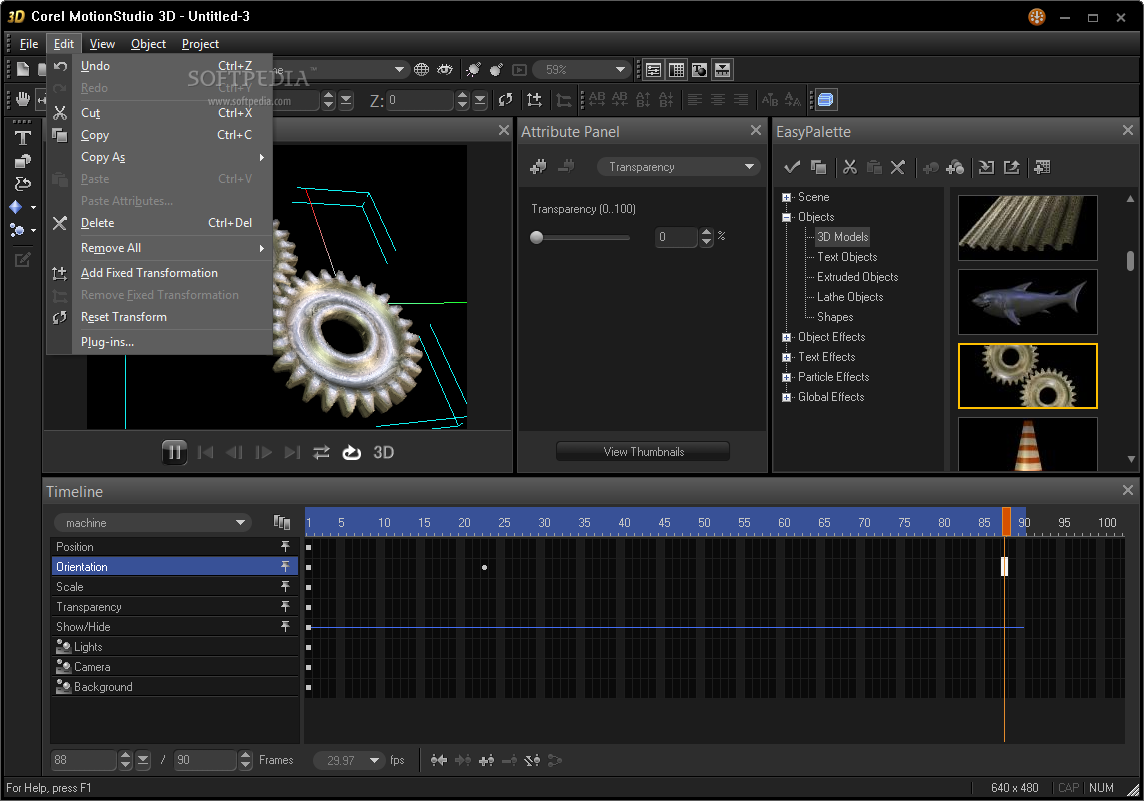Image resolution: width=1144 pixels, height=801 pixels.
Task: Select the Background timeline track
Action: coord(175,686)
